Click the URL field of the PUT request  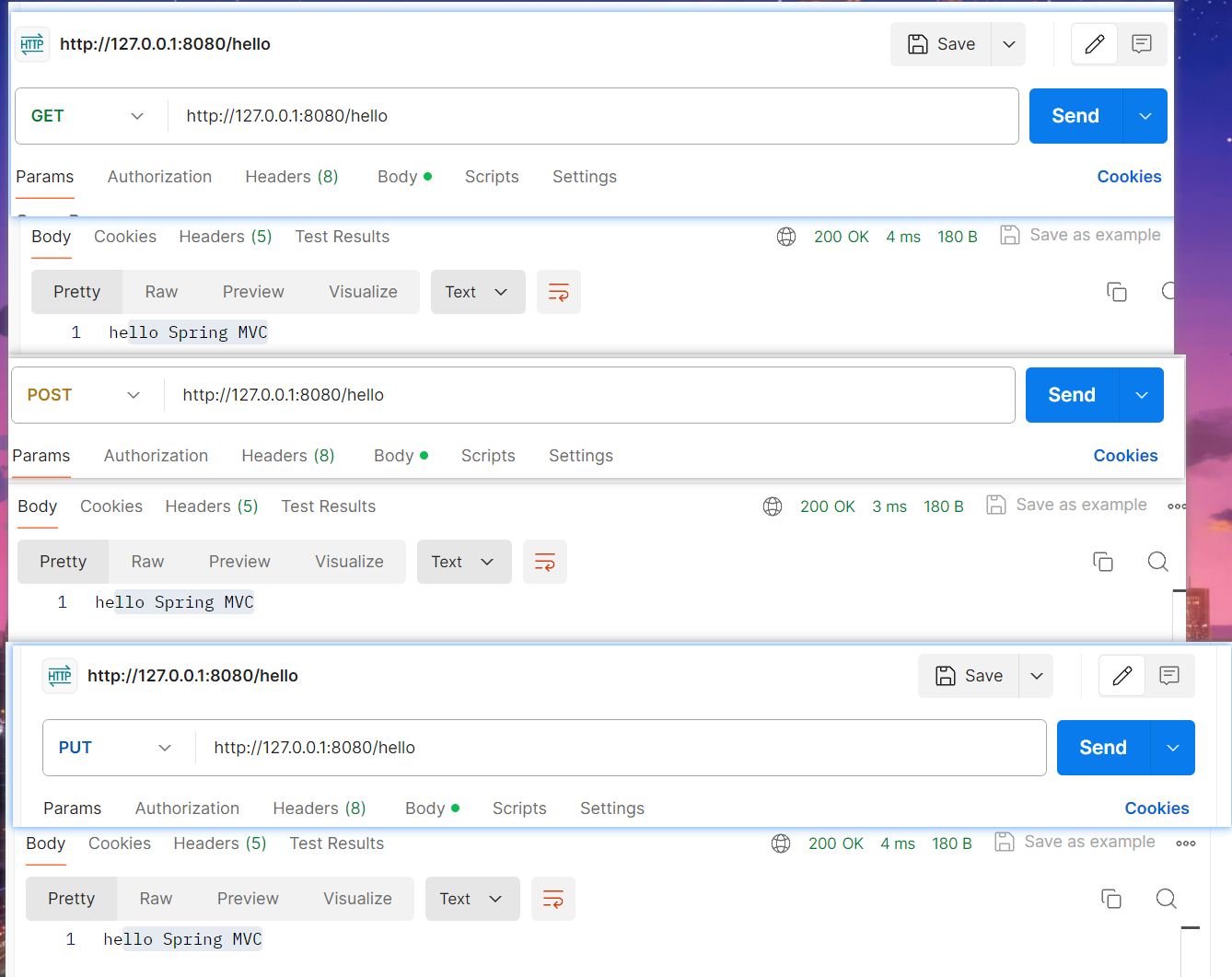click(621, 748)
